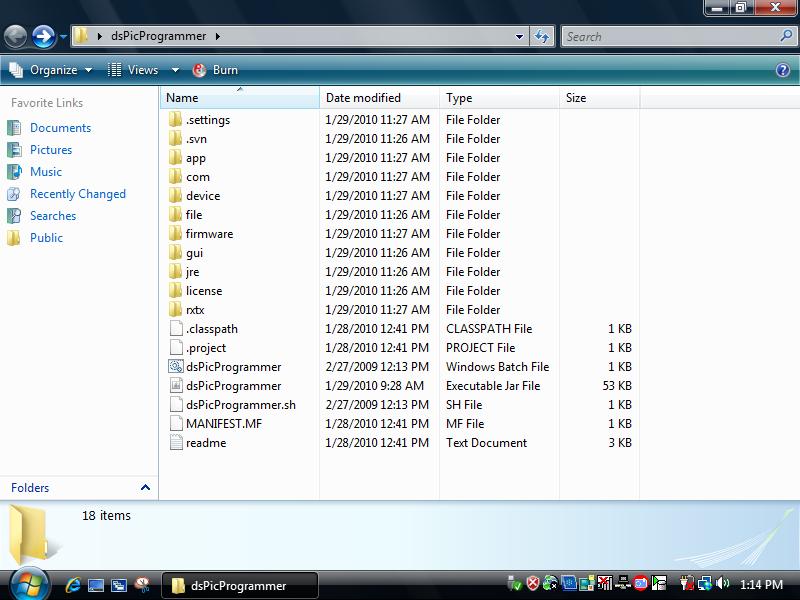
Task: Select the dsPicProgrammer Executable Jar file icon
Action: point(176,386)
